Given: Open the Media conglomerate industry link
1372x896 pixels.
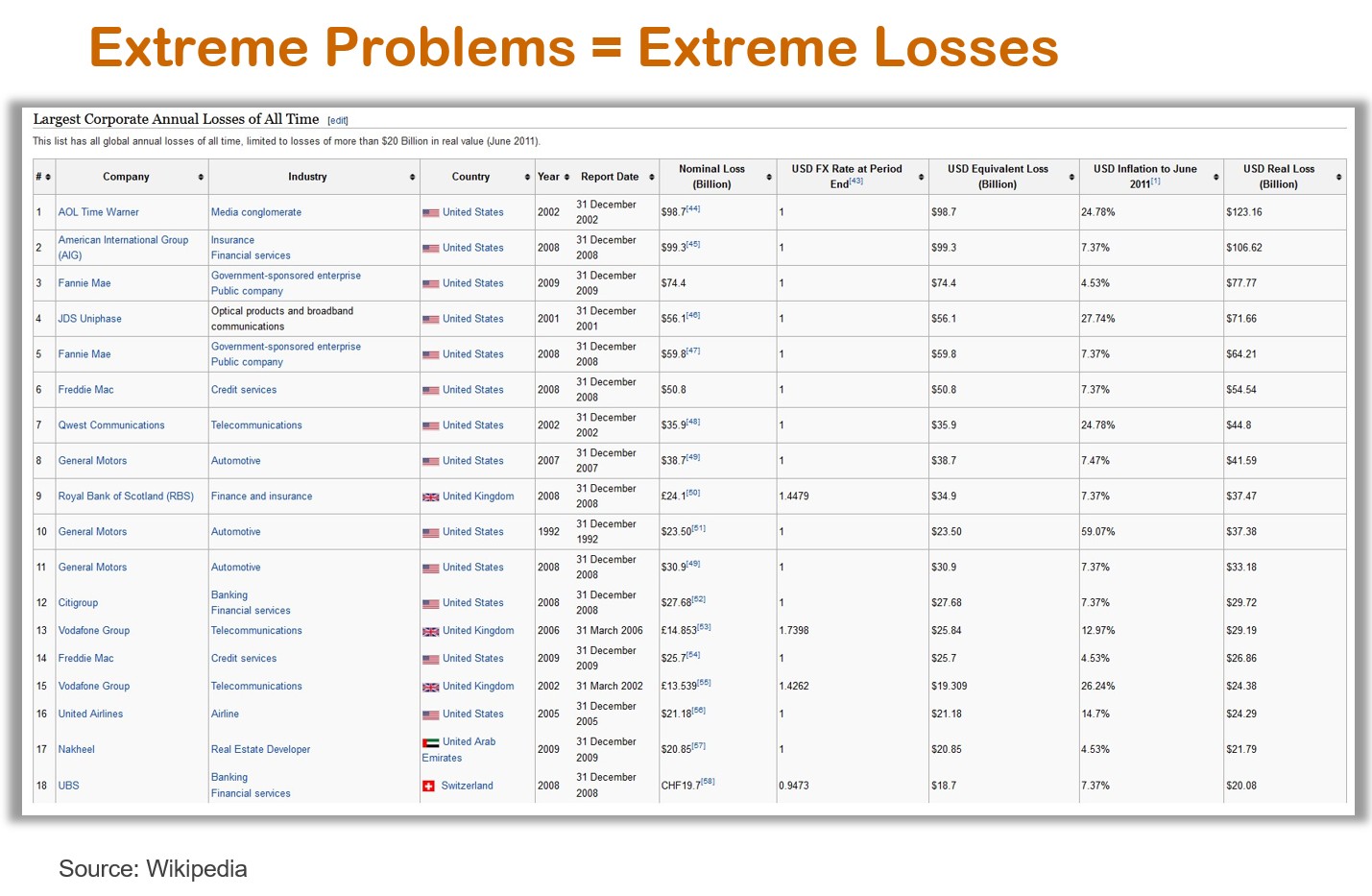Looking at the screenshot, I should (256, 212).
